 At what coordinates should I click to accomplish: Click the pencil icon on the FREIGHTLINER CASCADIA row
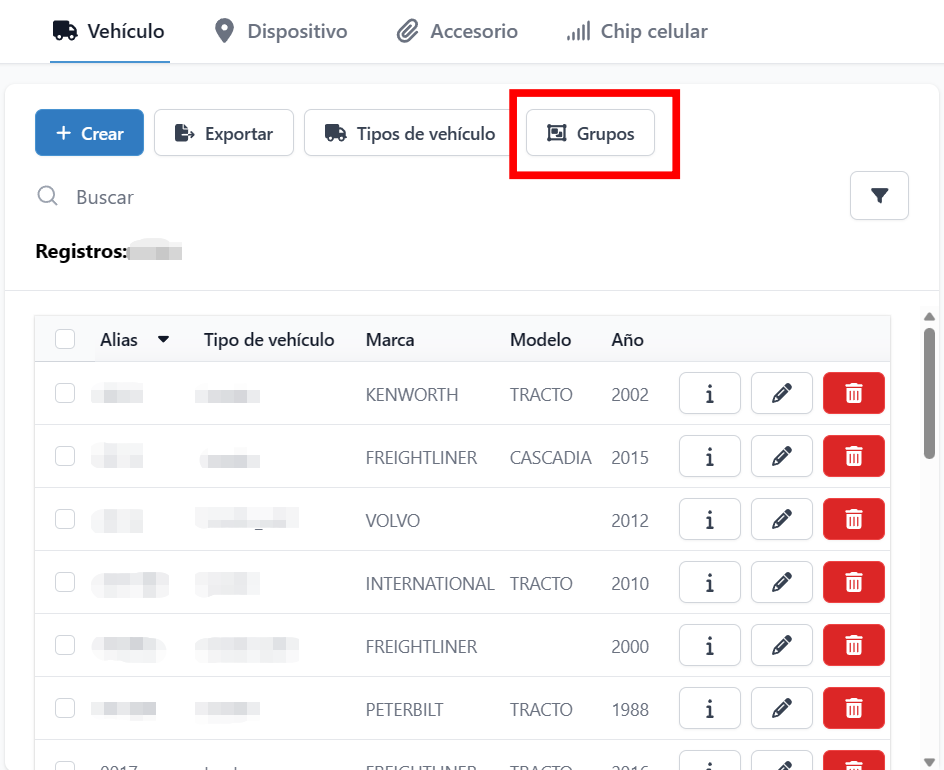coord(781,456)
